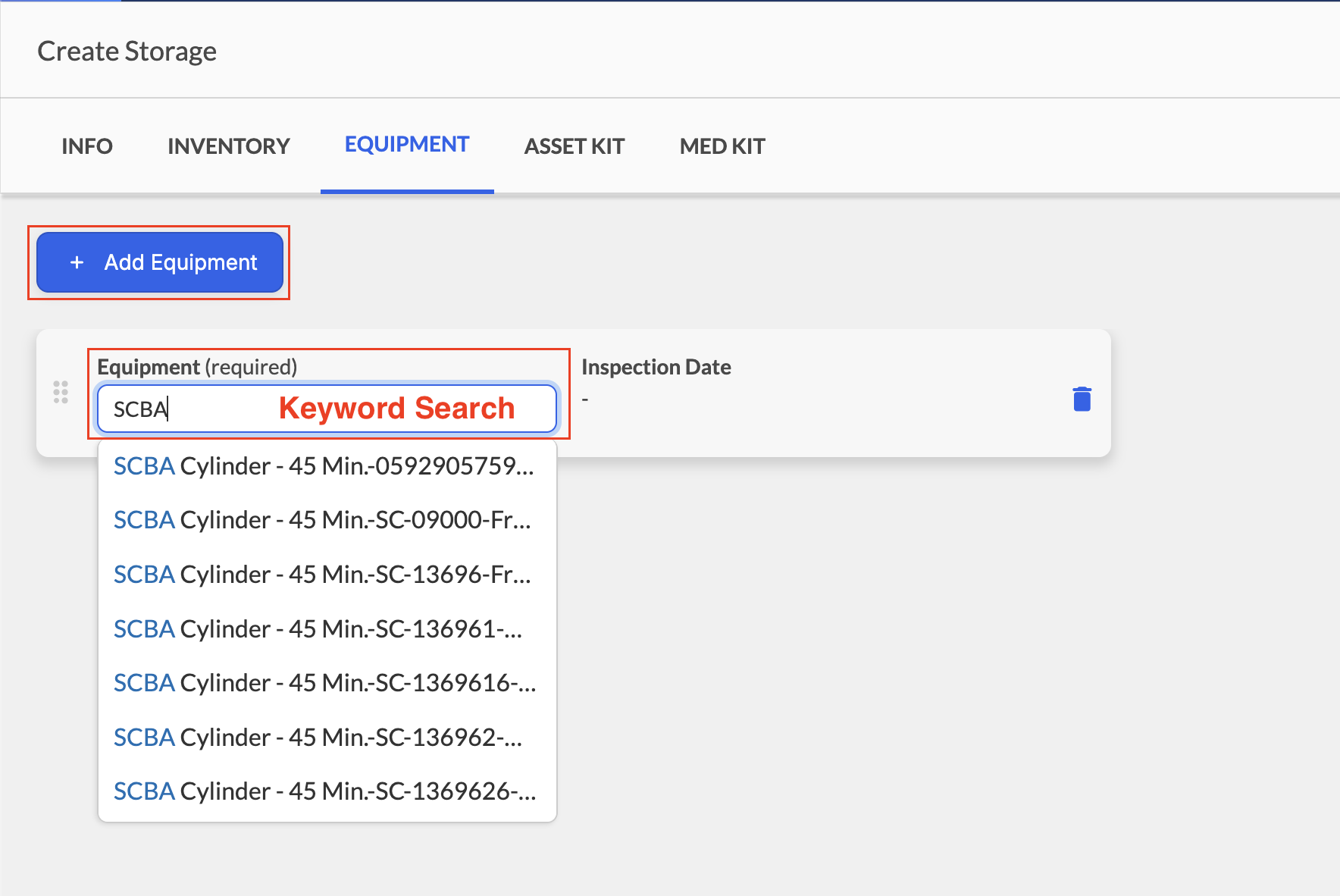Select SCBA Cylinder 45 Min.-0592905759 option
This screenshot has width=1340, height=896.
(327, 465)
